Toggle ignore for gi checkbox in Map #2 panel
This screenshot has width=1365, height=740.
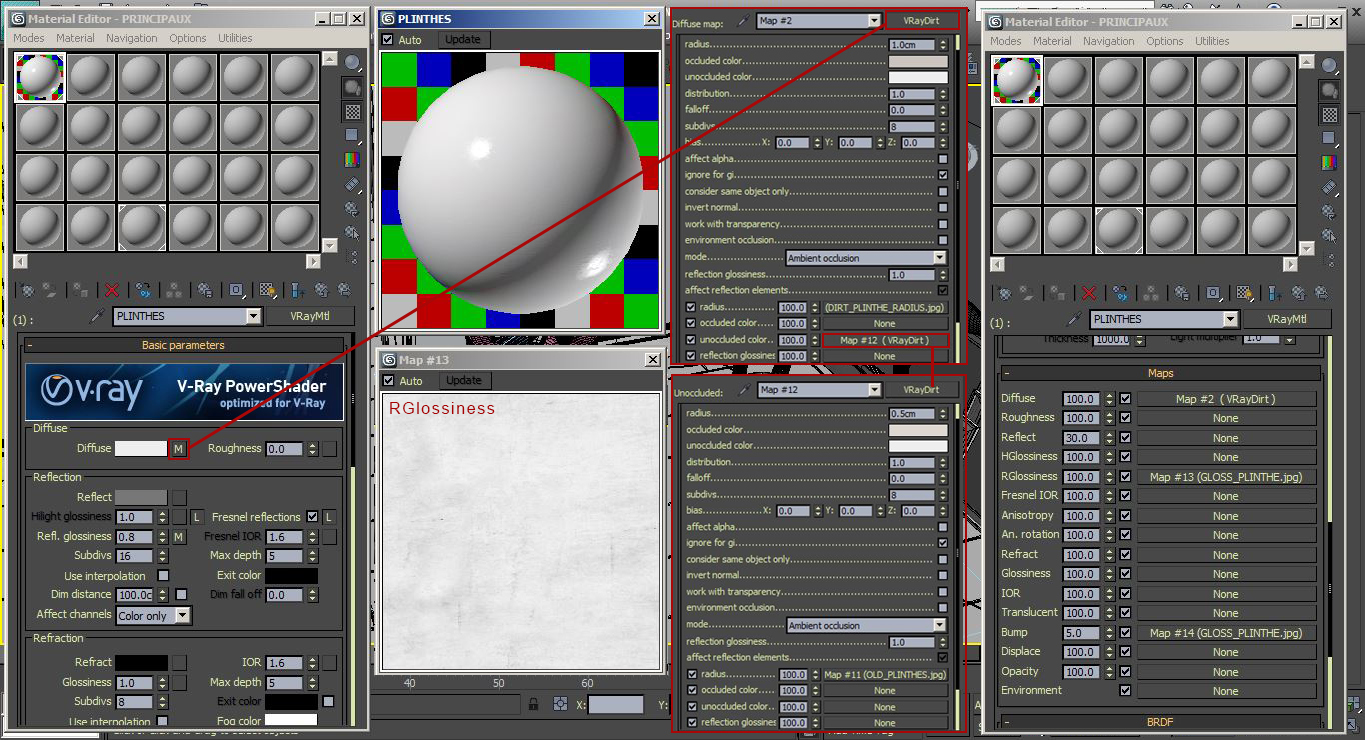pyautogui.click(x=943, y=175)
